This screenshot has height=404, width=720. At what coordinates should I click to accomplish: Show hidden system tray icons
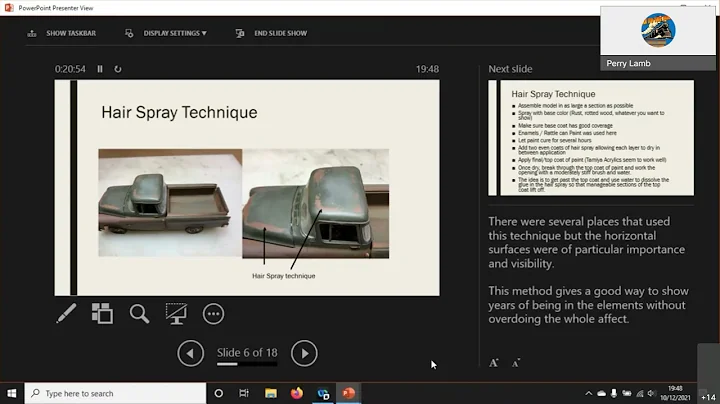589,393
